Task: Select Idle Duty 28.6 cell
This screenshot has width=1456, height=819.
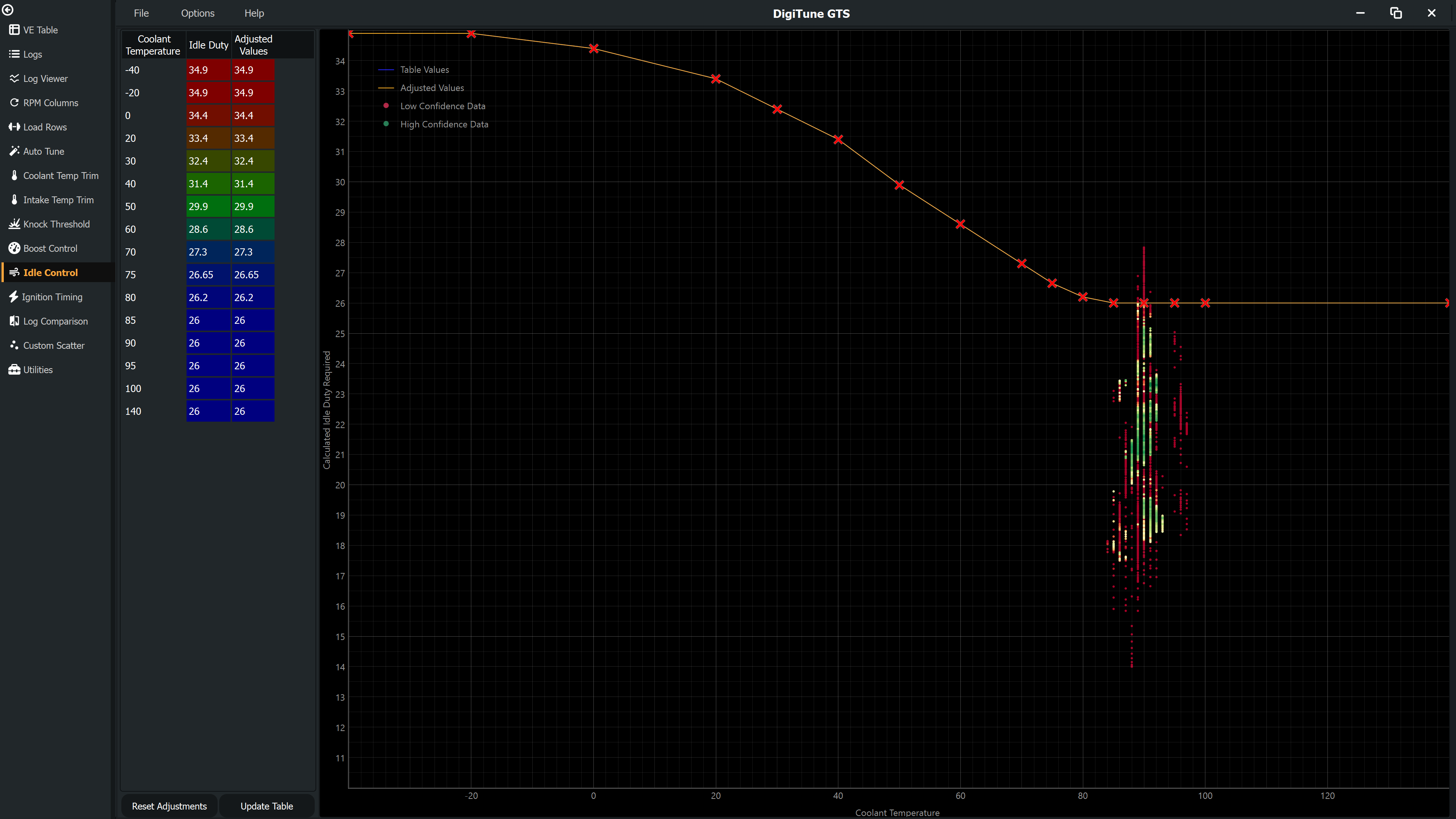Action: click(x=209, y=229)
